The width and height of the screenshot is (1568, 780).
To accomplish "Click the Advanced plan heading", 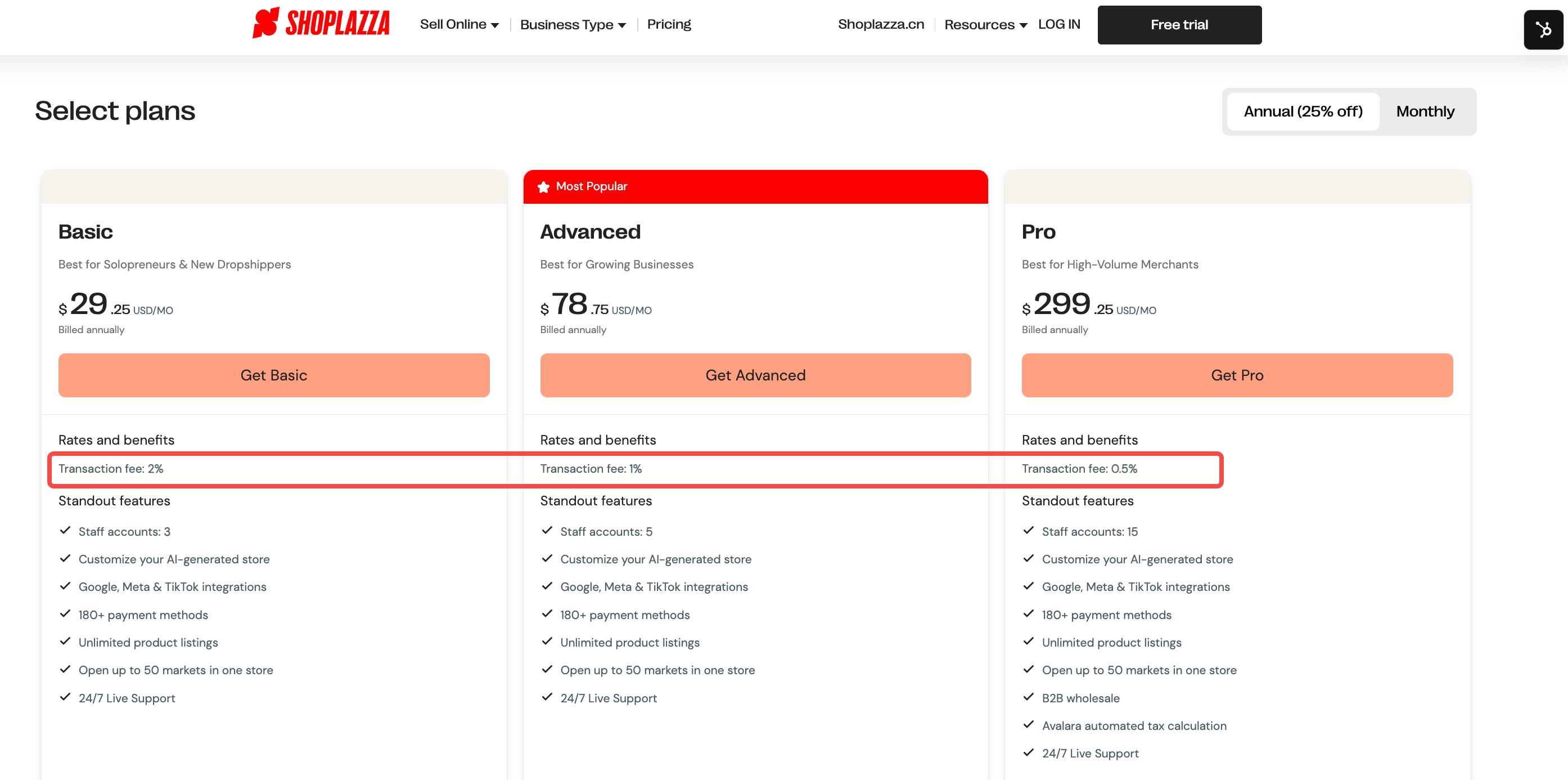I will [x=591, y=232].
